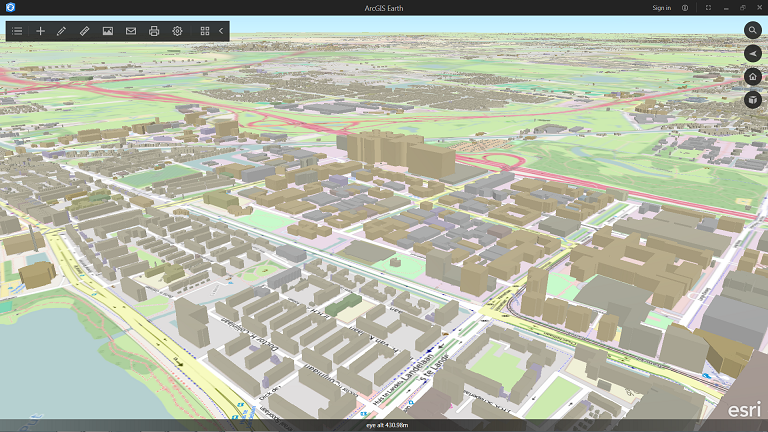Click the Sign in link

tap(662, 8)
